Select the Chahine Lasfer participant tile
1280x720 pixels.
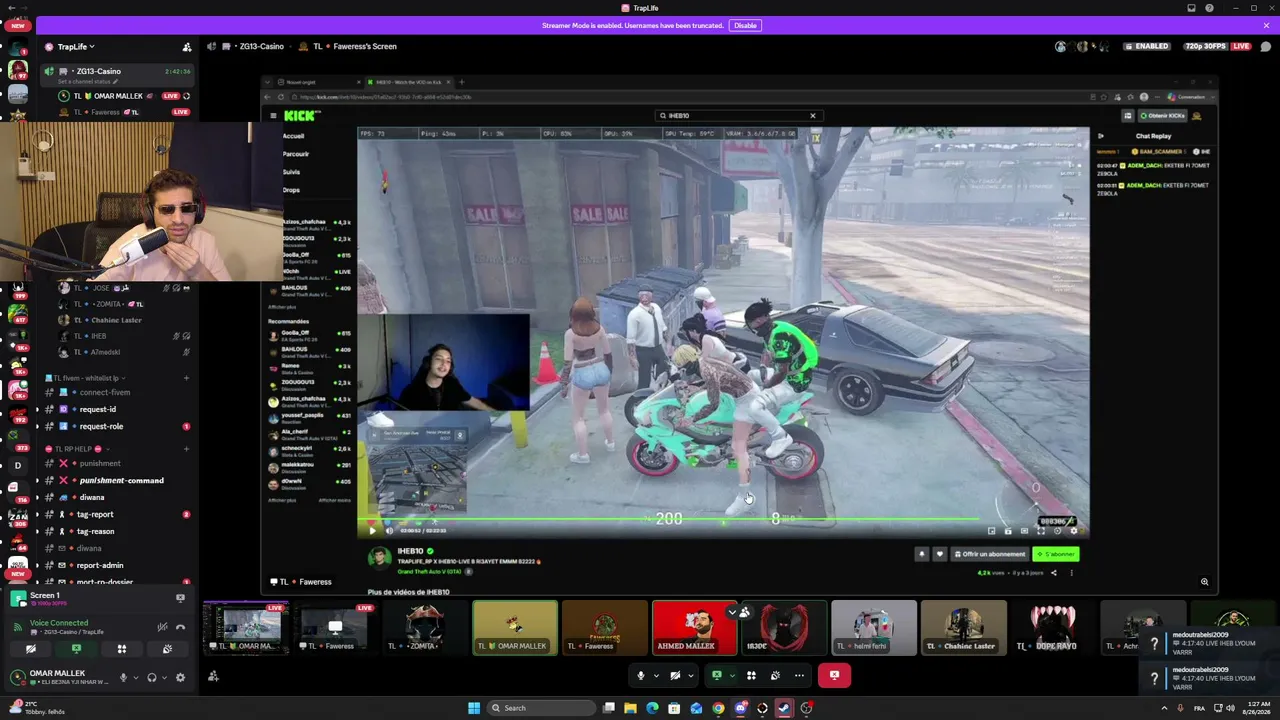[963, 628]
